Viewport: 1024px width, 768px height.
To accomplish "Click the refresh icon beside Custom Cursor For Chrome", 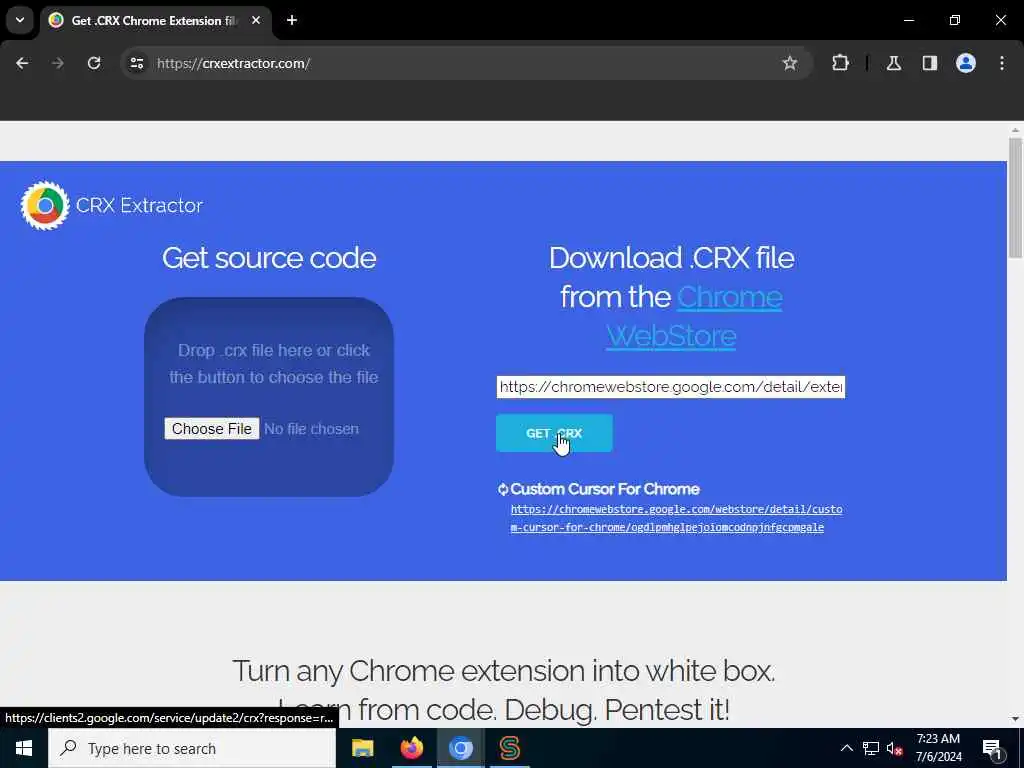I will [503, 489].
